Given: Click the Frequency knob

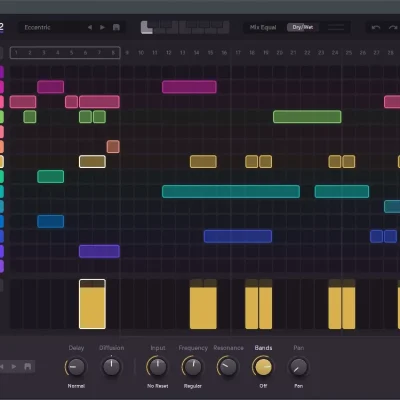Looking at the screenshot, I should point(193,367).
